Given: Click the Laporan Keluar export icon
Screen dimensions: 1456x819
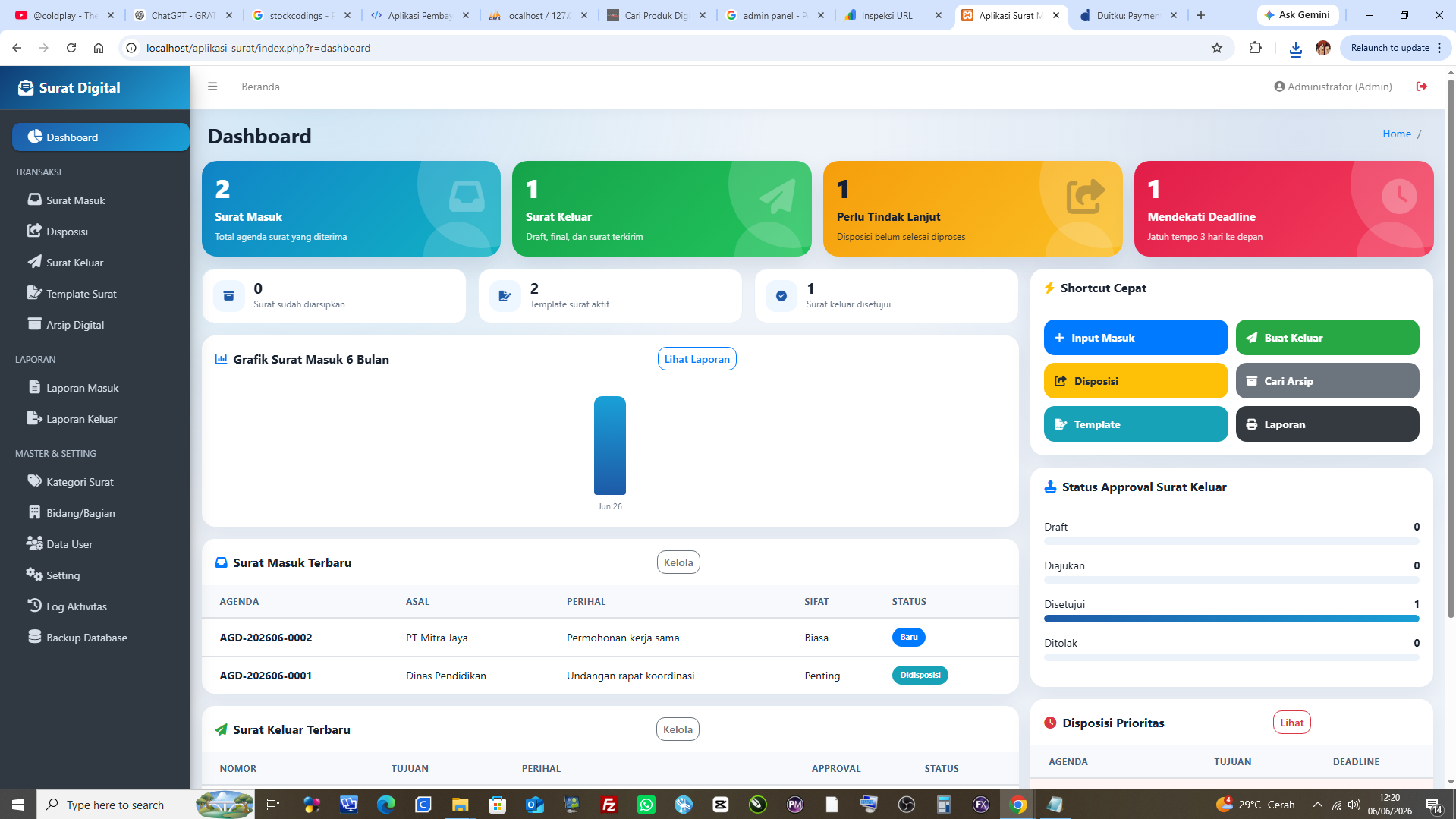Looking at the screenshot, I should coord(34,418).
